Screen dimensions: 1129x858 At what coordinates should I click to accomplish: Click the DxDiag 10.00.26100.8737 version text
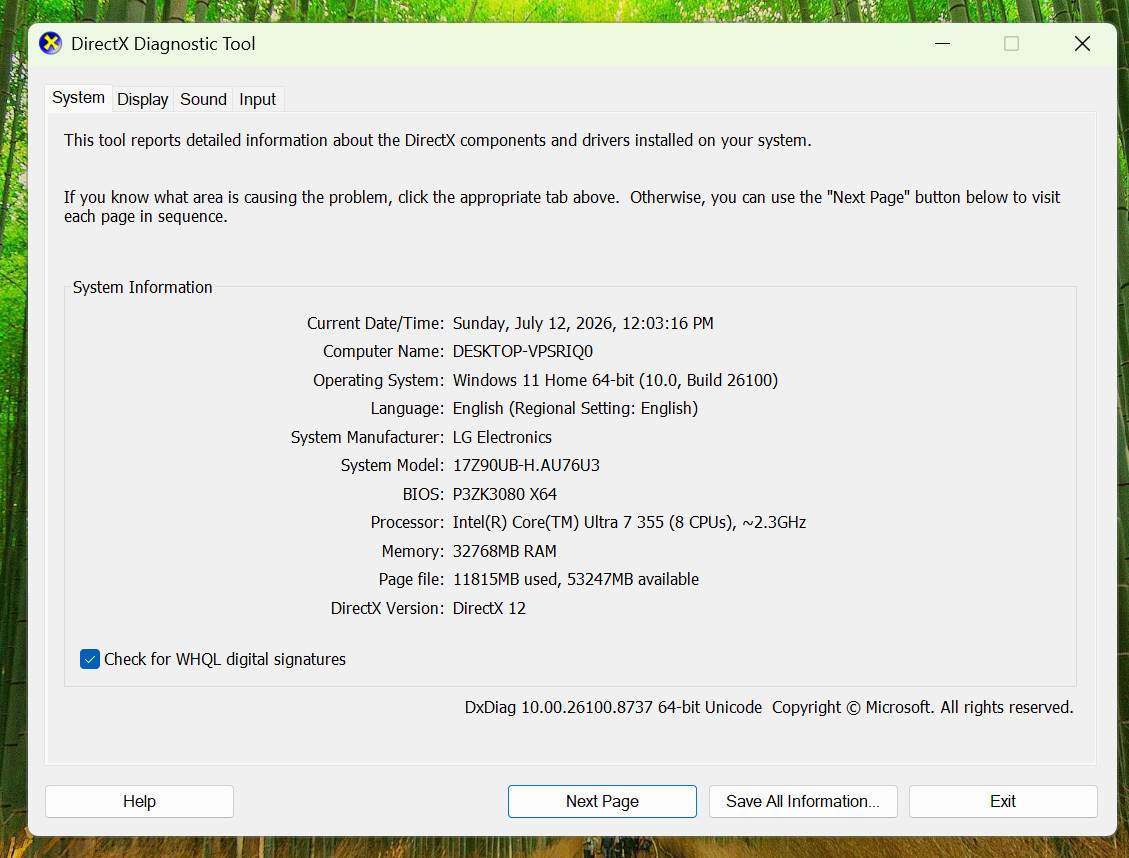[x=613, y=708]
